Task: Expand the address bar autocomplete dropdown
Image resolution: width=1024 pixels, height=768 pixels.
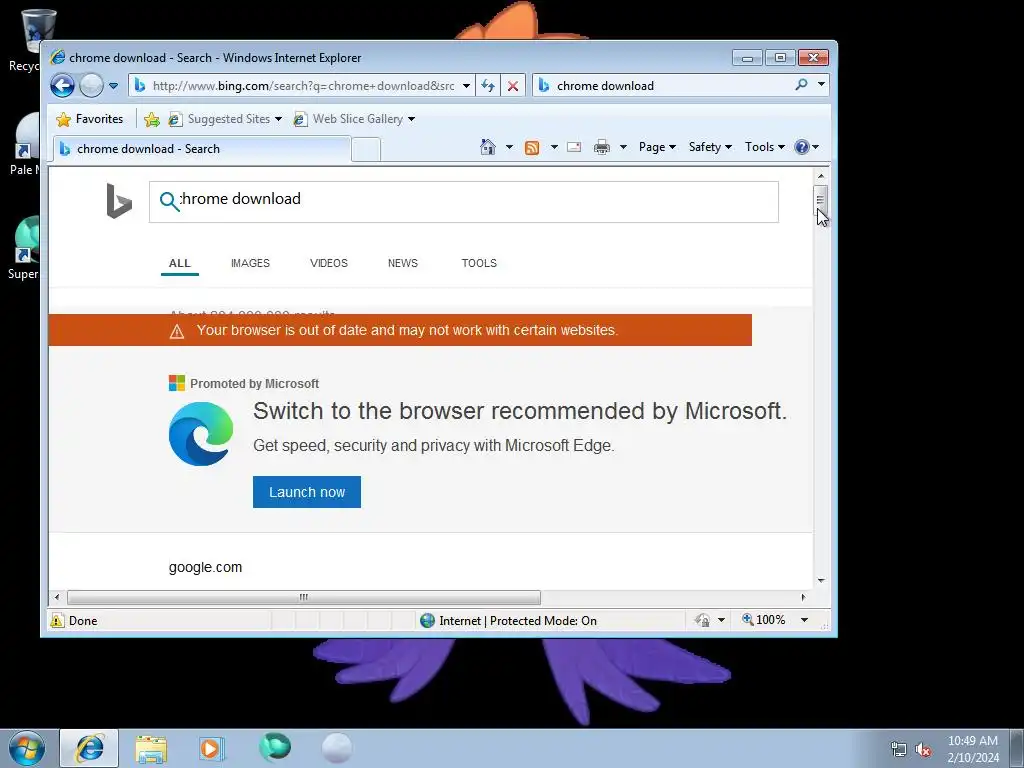Action: (x=466, y=86)
